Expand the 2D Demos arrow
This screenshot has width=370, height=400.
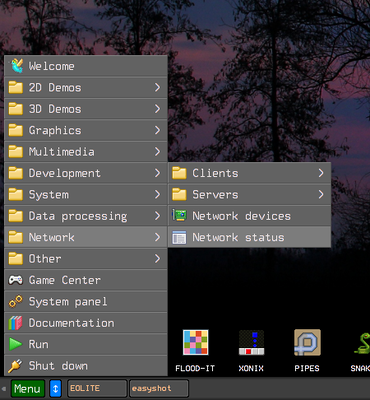coord(157,87)
